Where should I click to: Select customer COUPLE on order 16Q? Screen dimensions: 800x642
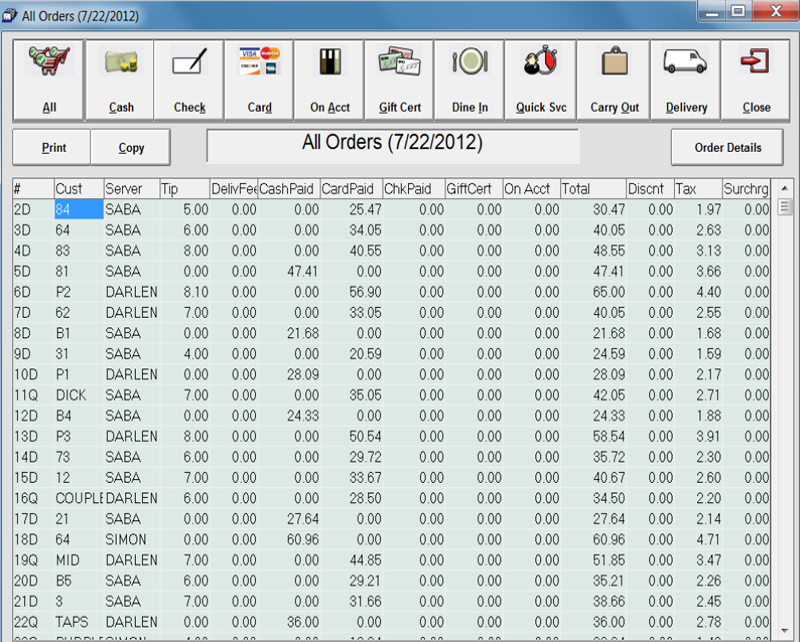tap(79, 499)
